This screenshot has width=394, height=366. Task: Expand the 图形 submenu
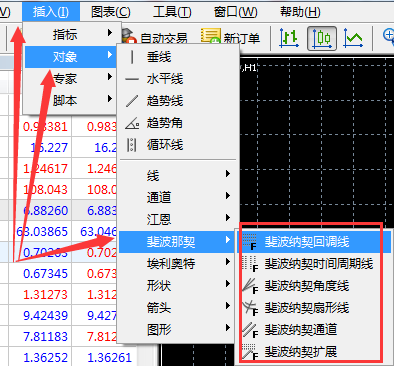[178, 329]
